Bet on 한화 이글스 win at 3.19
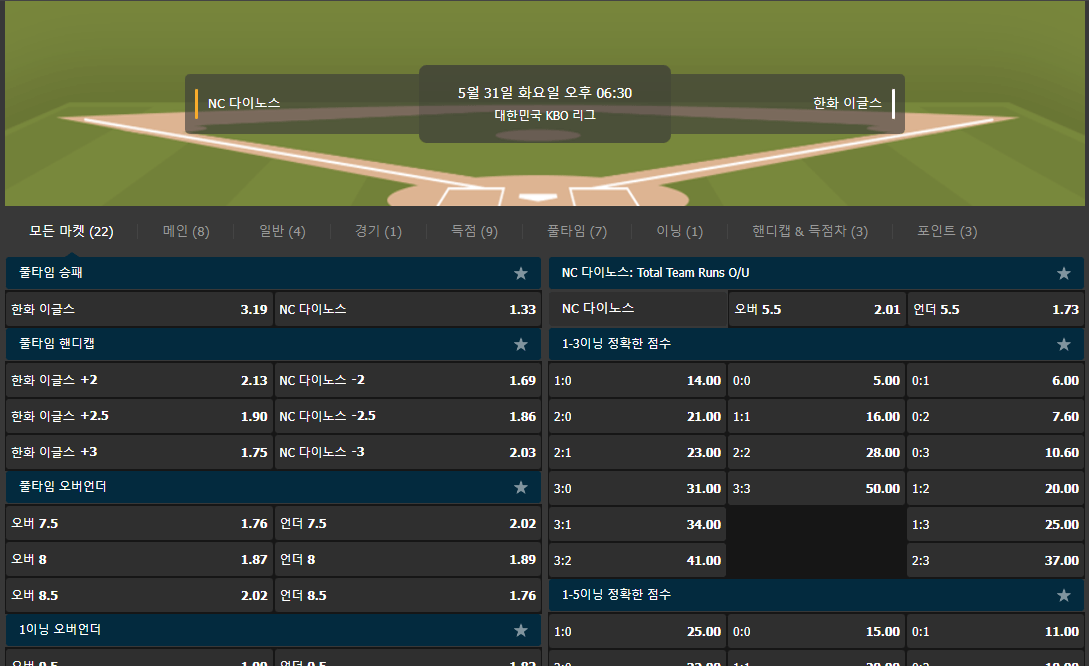Image resolution: width=1089 pixels, height=666 pixels. (139, 309)
